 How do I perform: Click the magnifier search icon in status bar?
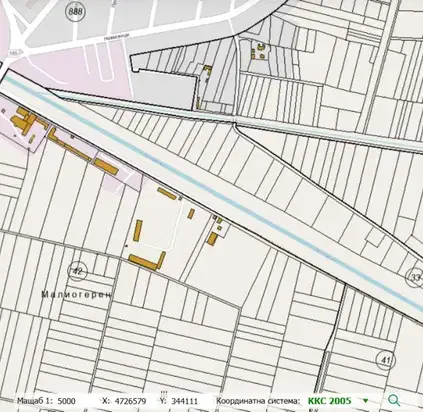point(394,400)
